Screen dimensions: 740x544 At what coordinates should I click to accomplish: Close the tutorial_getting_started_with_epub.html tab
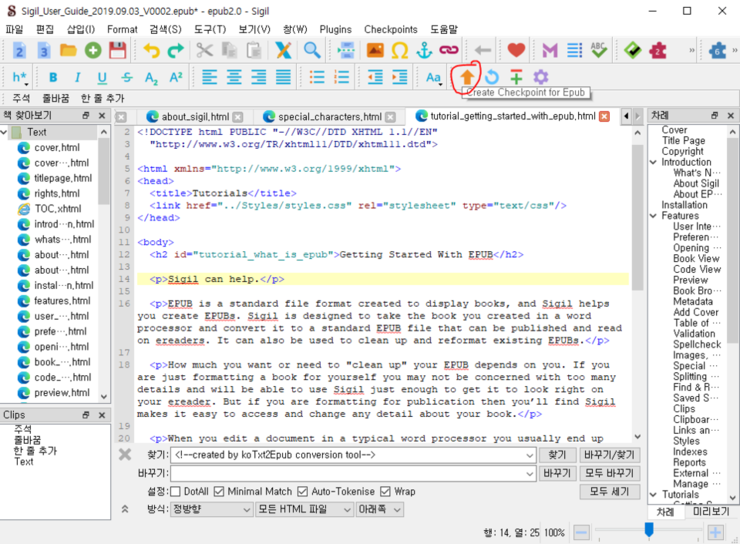[x=604, y=116]
